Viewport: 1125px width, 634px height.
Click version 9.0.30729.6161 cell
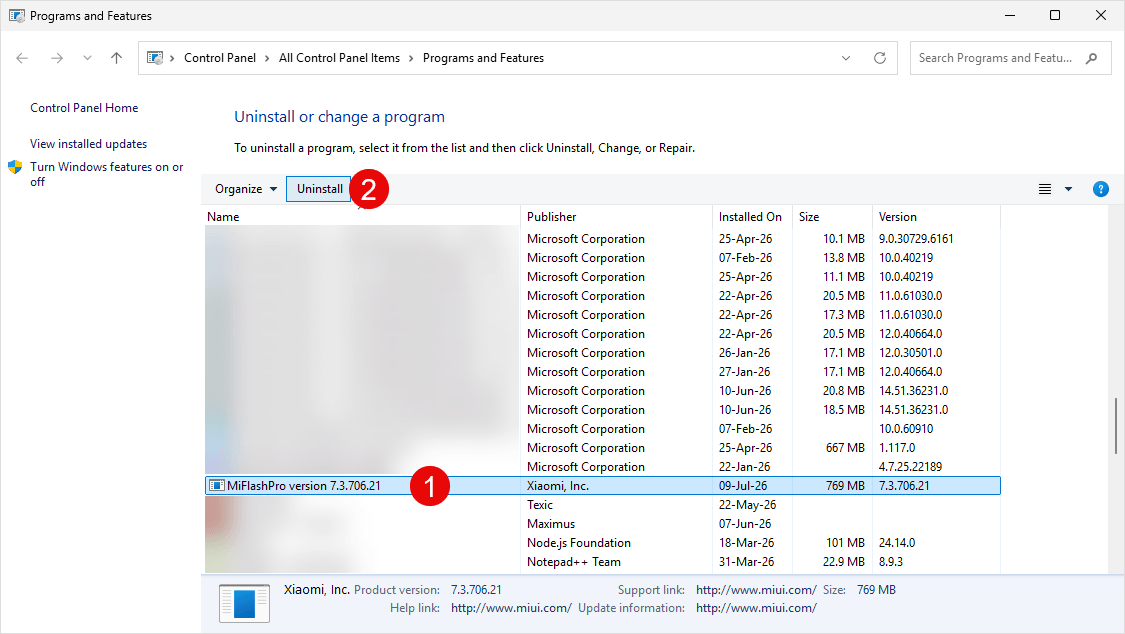click(x=916, y=239)
